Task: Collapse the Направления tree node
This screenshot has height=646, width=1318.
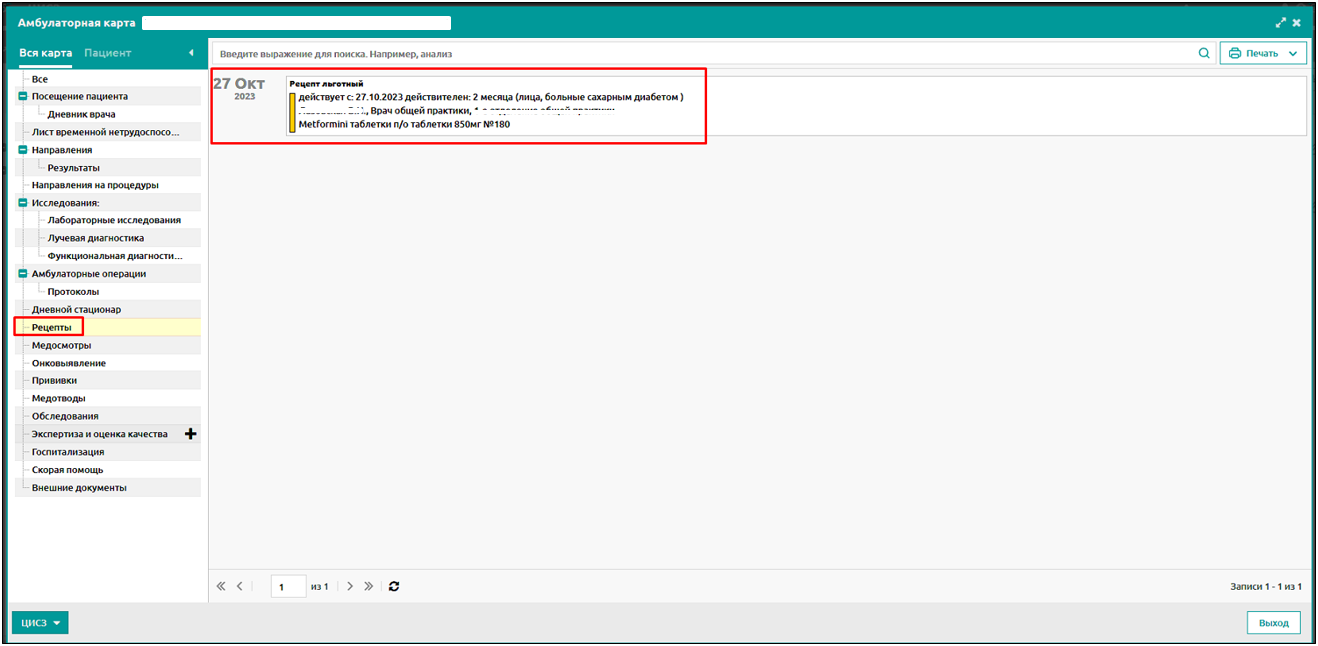Action: [x=22, y=150]
